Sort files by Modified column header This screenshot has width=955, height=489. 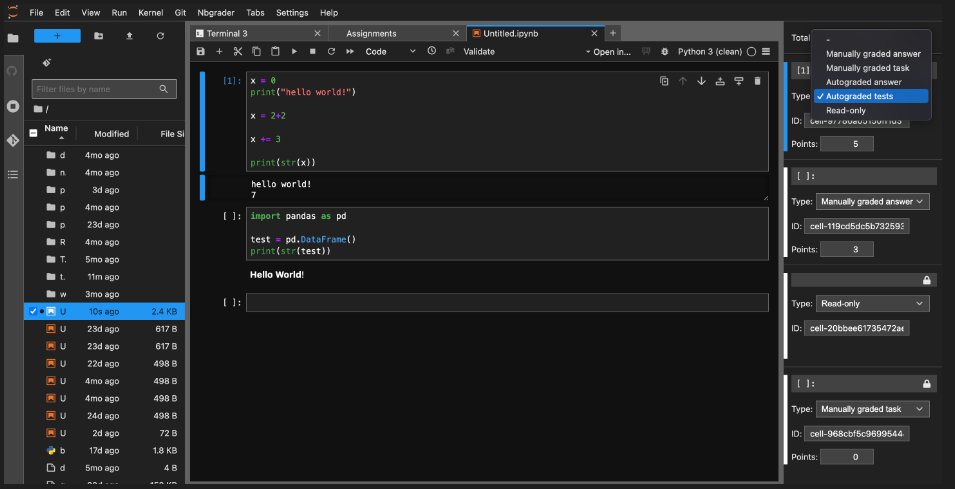pos(111,133)
